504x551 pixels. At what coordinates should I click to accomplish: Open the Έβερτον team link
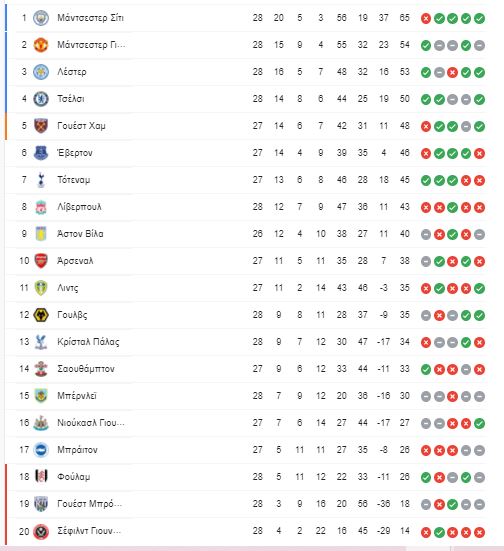click(75, 153)
